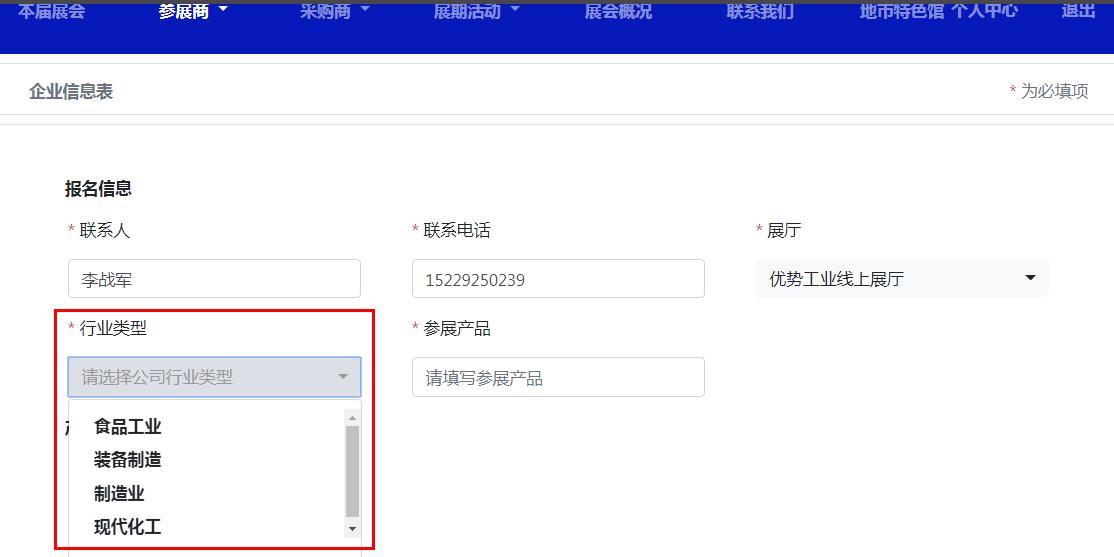The image size is (1114, 557).
Task: Click the 联系电话 input field
Action: click(558, 279)
